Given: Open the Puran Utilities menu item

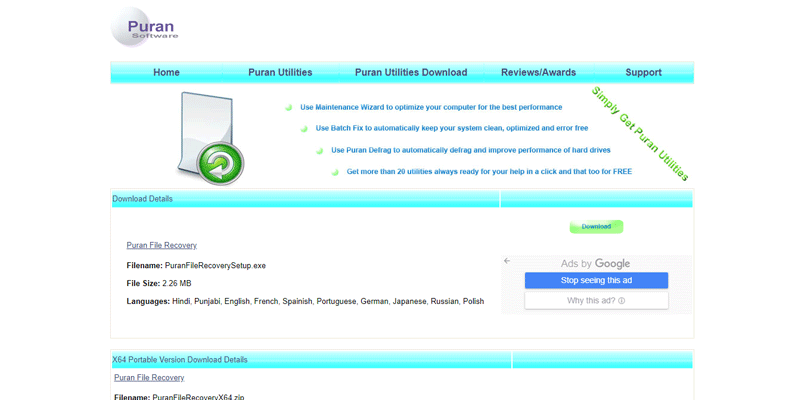Looking at the screenshot, I should coord(280,72).
